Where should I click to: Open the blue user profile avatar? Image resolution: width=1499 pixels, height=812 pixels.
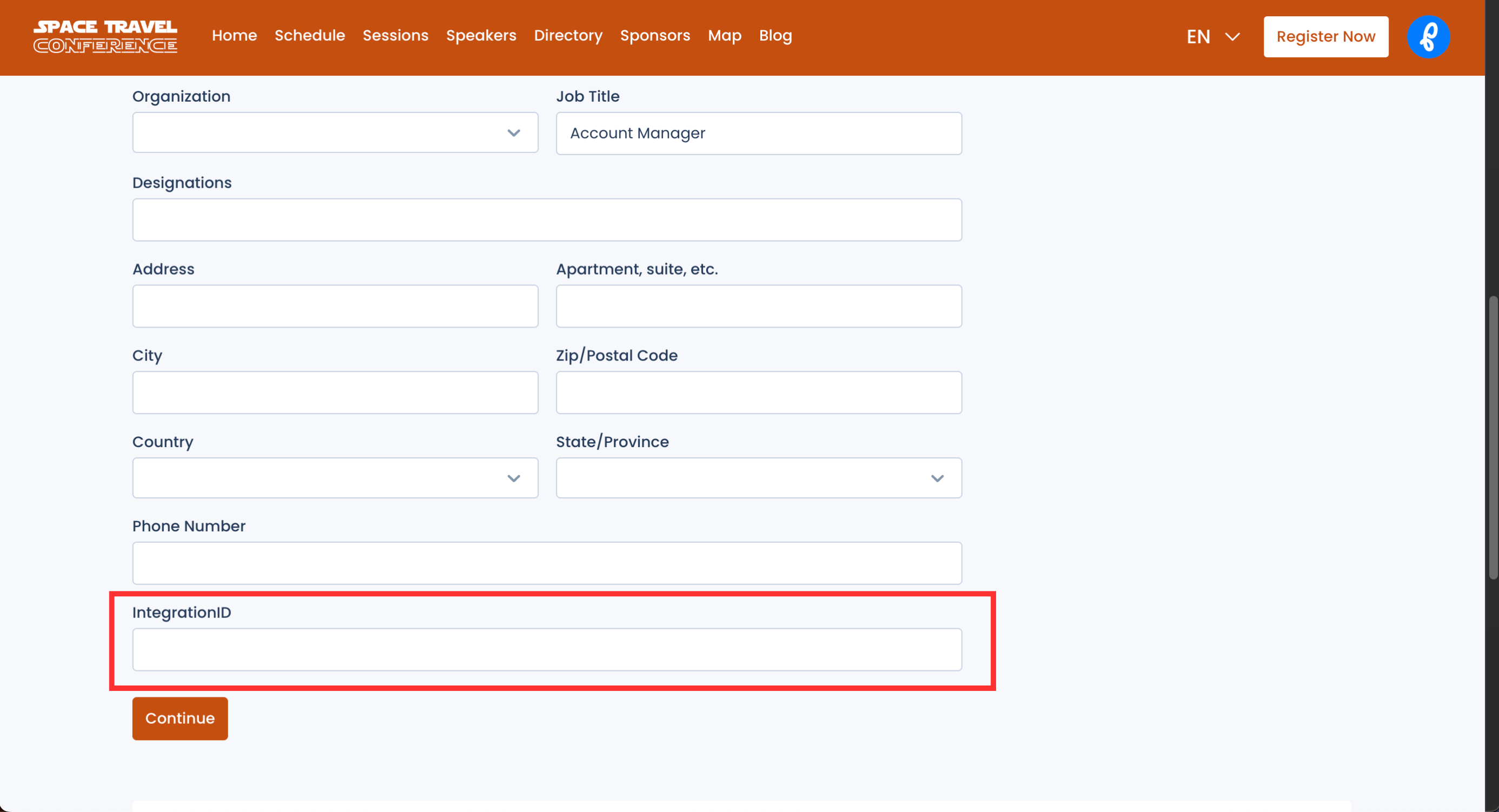pyautogui.click(x=1428, y=37)
